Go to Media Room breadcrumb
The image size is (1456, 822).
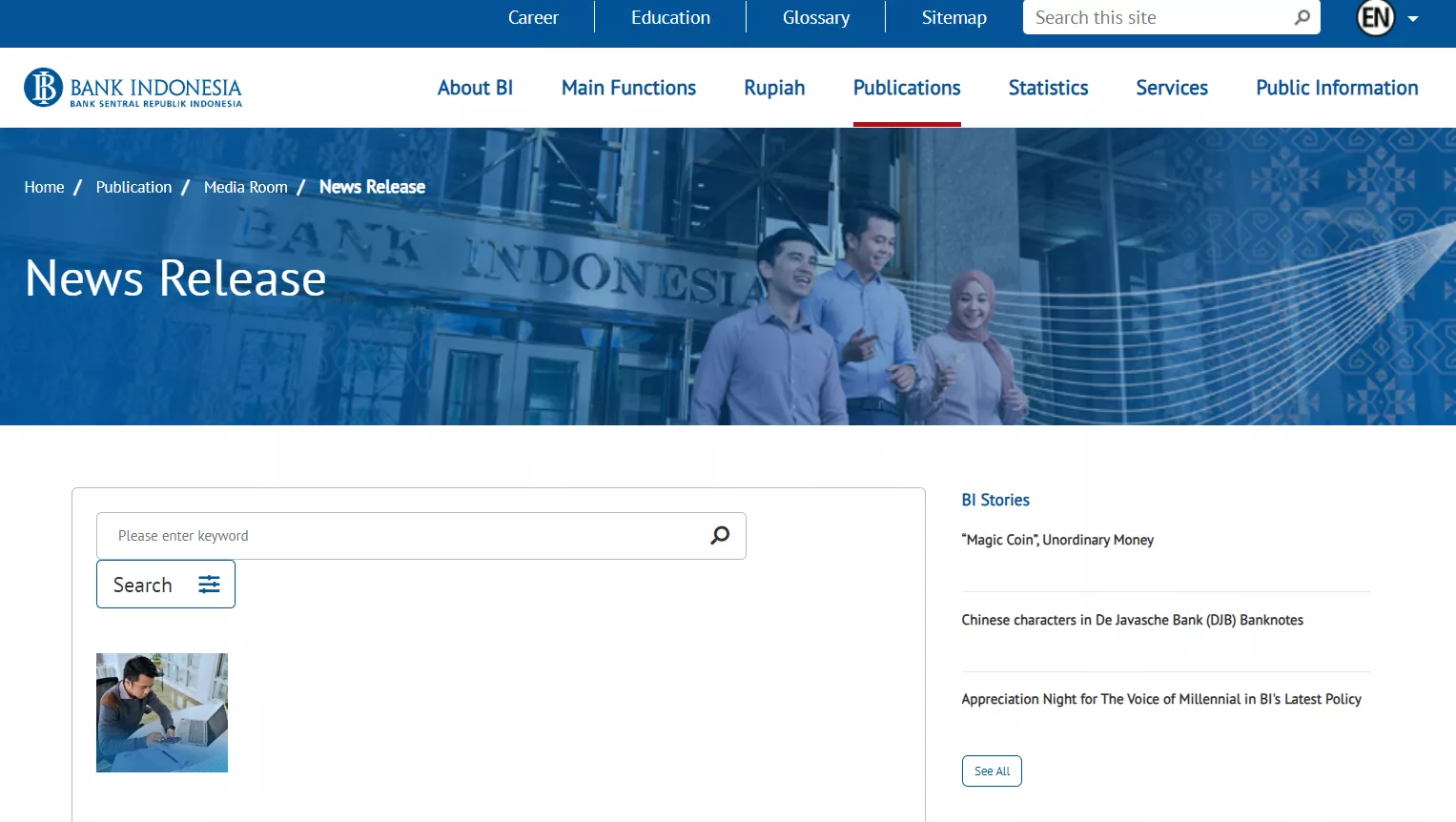246,187
